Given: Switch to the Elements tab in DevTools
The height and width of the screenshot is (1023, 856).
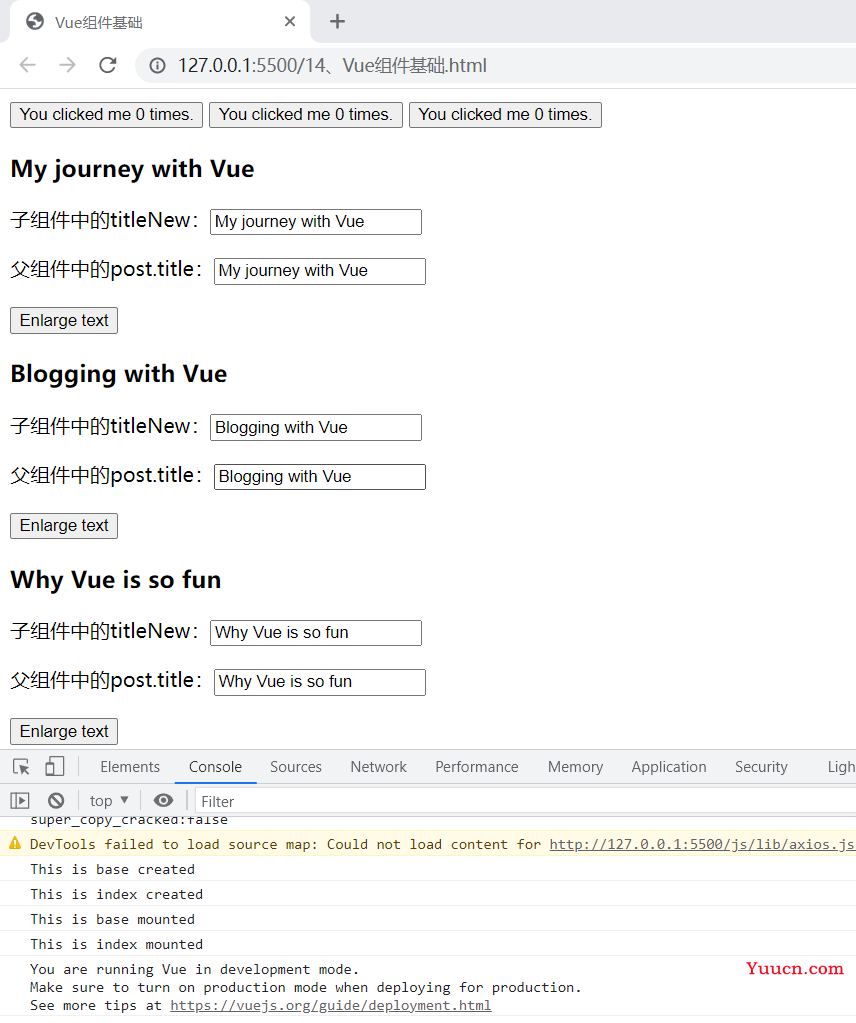Looking at the screenshot, I should 130,767.
